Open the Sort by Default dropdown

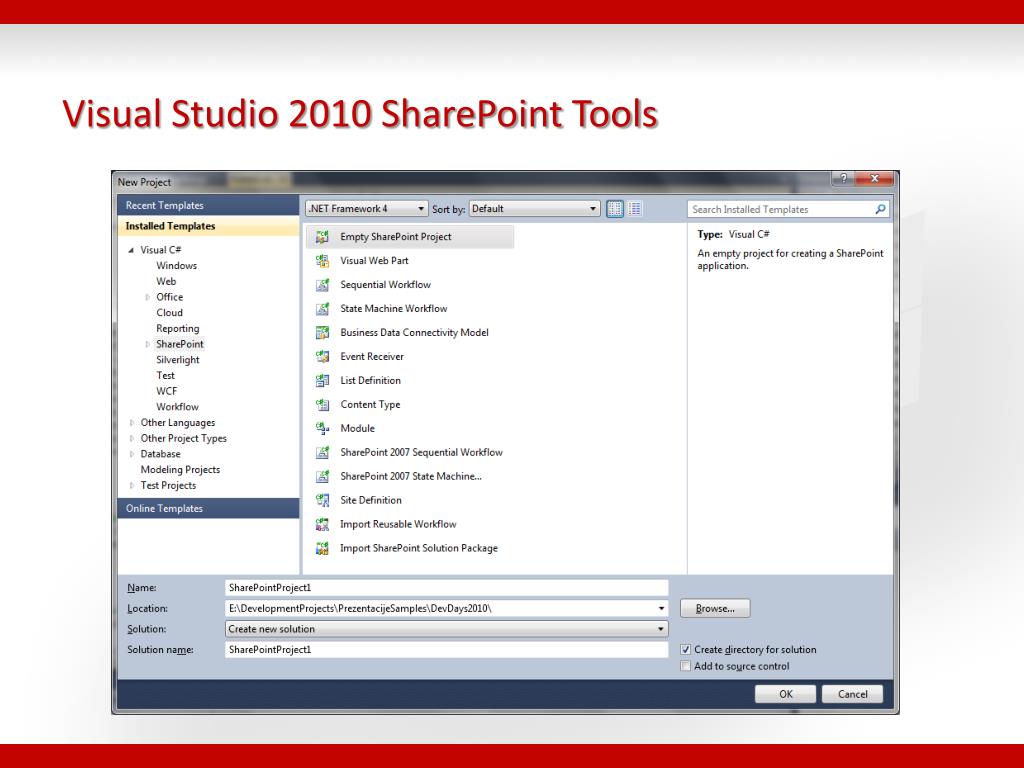tap(534, 209)
